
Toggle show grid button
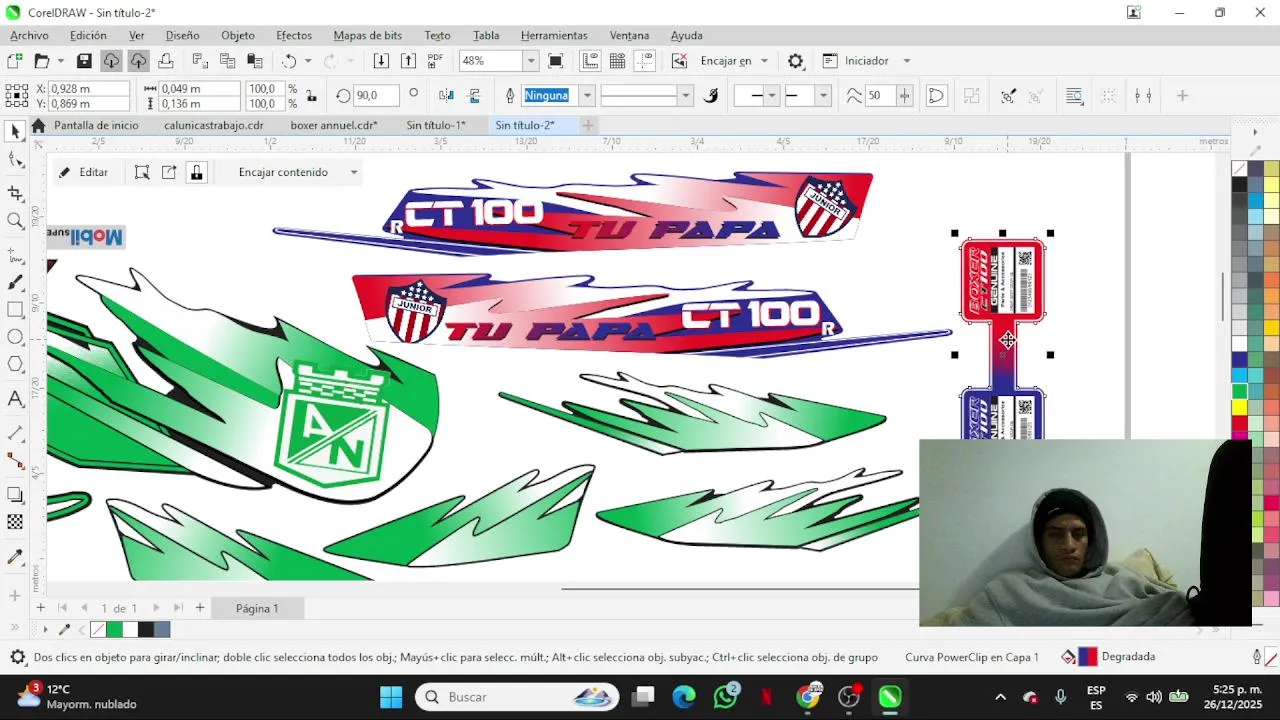[x=617, y=61]
